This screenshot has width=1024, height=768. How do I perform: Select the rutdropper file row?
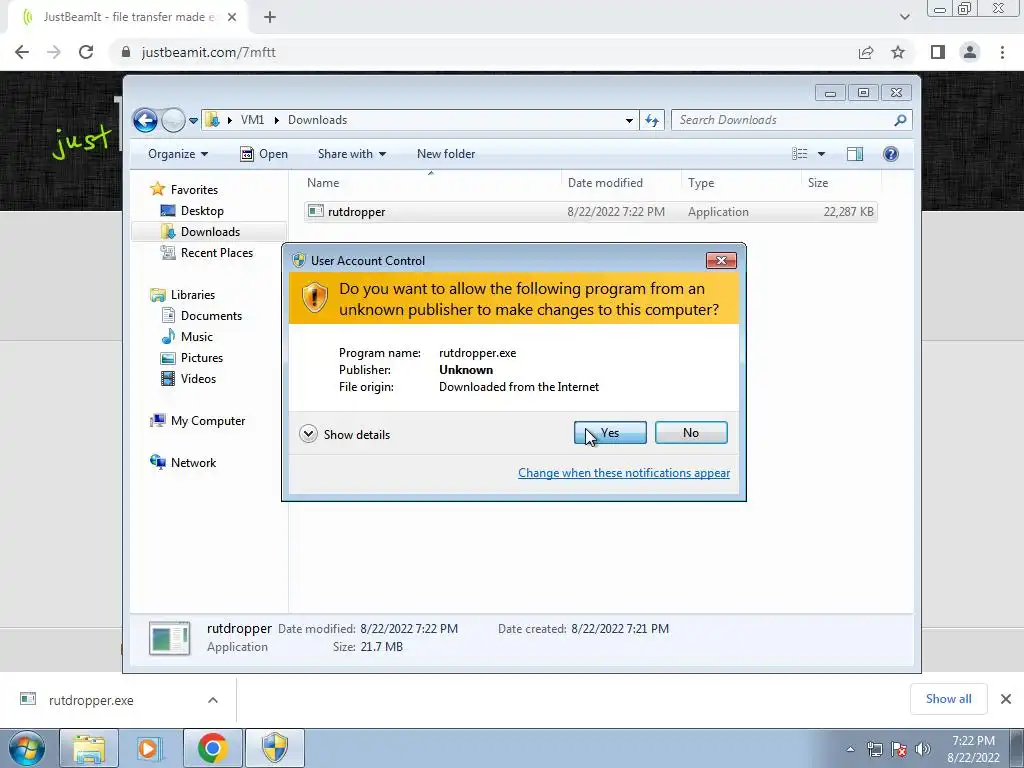(x=590, y=212)
